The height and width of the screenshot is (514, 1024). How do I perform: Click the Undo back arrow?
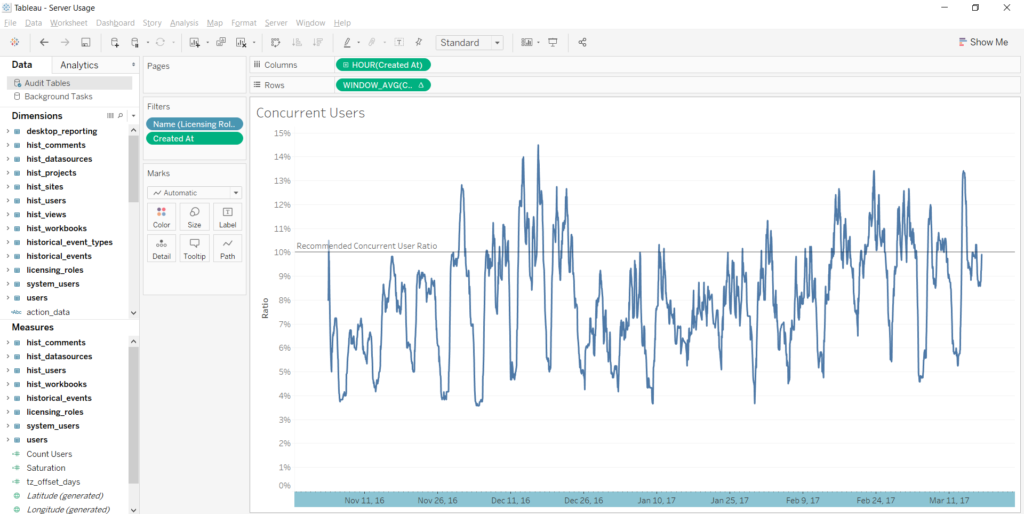click(44, 43)
